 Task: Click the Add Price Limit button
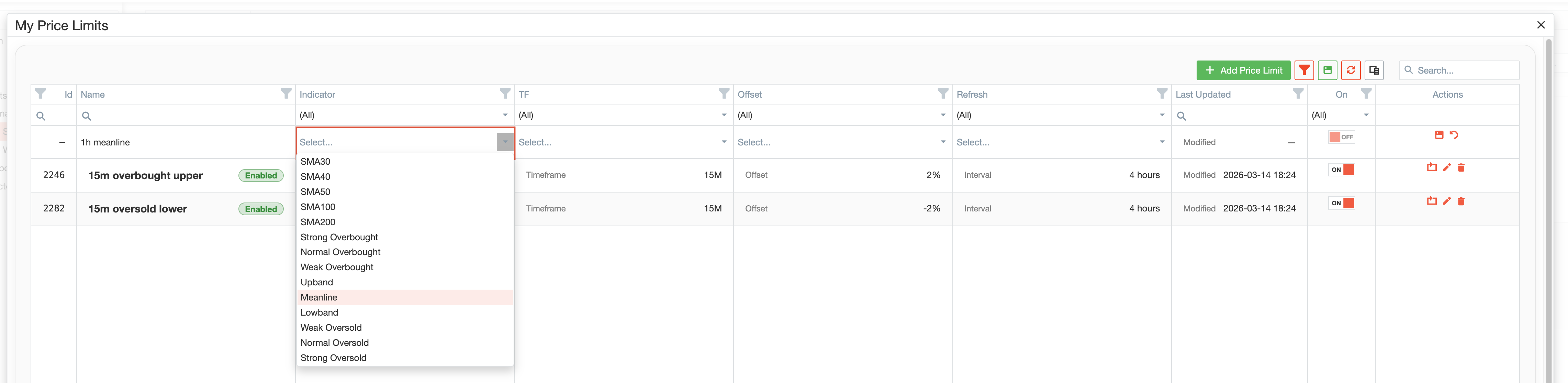(1243, 70)
